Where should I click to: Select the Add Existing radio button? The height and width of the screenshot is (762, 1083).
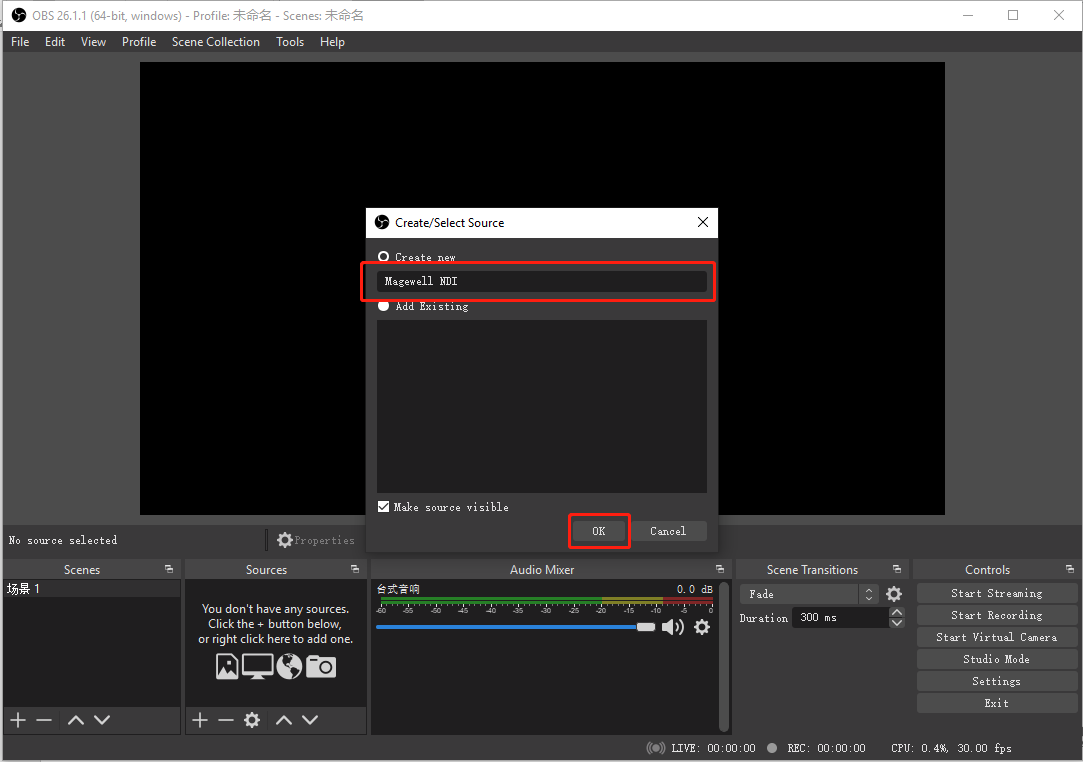(x=383, y=306)
